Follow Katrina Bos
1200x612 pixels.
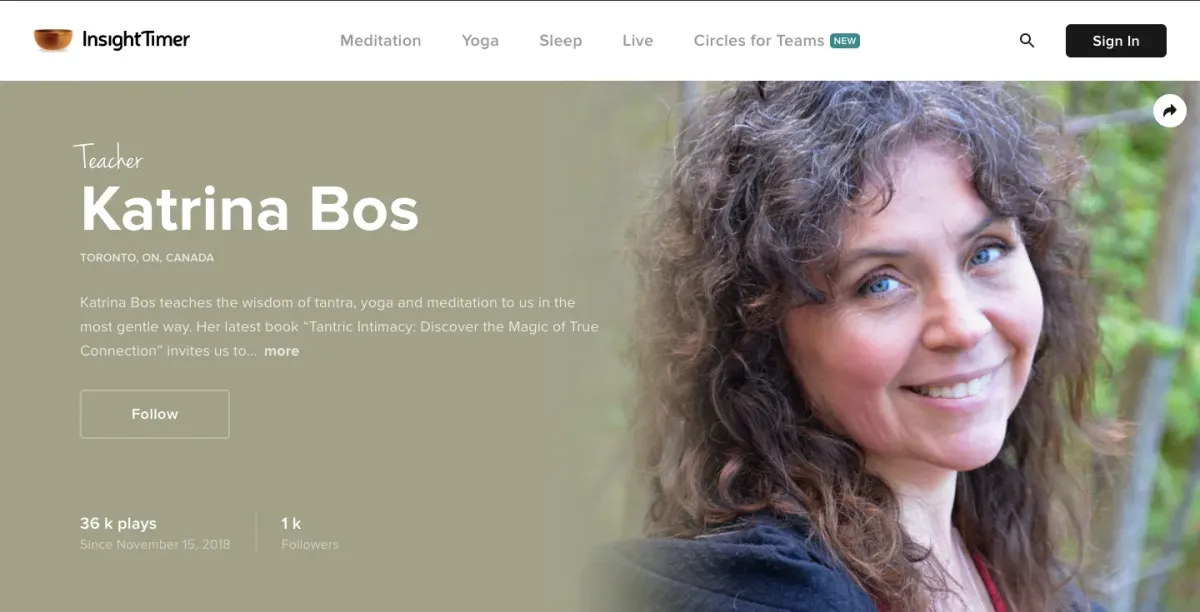(155, 414)
